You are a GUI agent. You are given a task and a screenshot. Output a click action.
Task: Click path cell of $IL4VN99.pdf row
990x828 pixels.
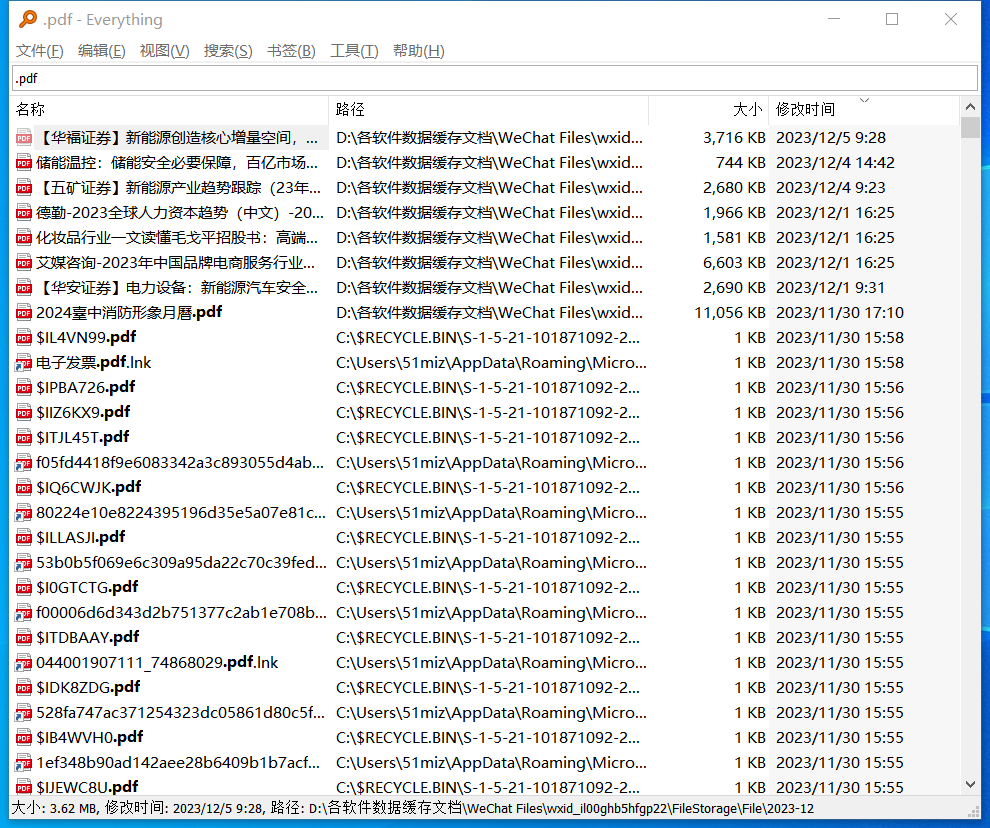point(487,338)
